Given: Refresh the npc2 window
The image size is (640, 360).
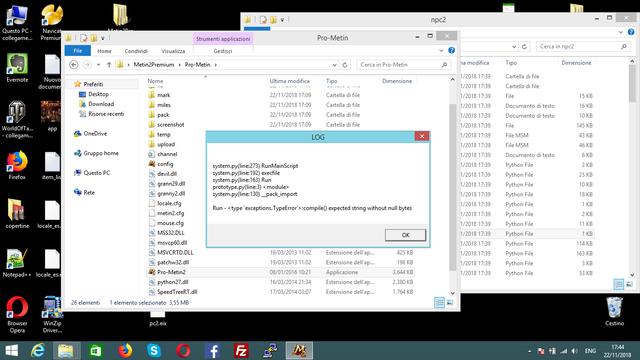Looking at the screenshot, I should click(x=524, y=47).
